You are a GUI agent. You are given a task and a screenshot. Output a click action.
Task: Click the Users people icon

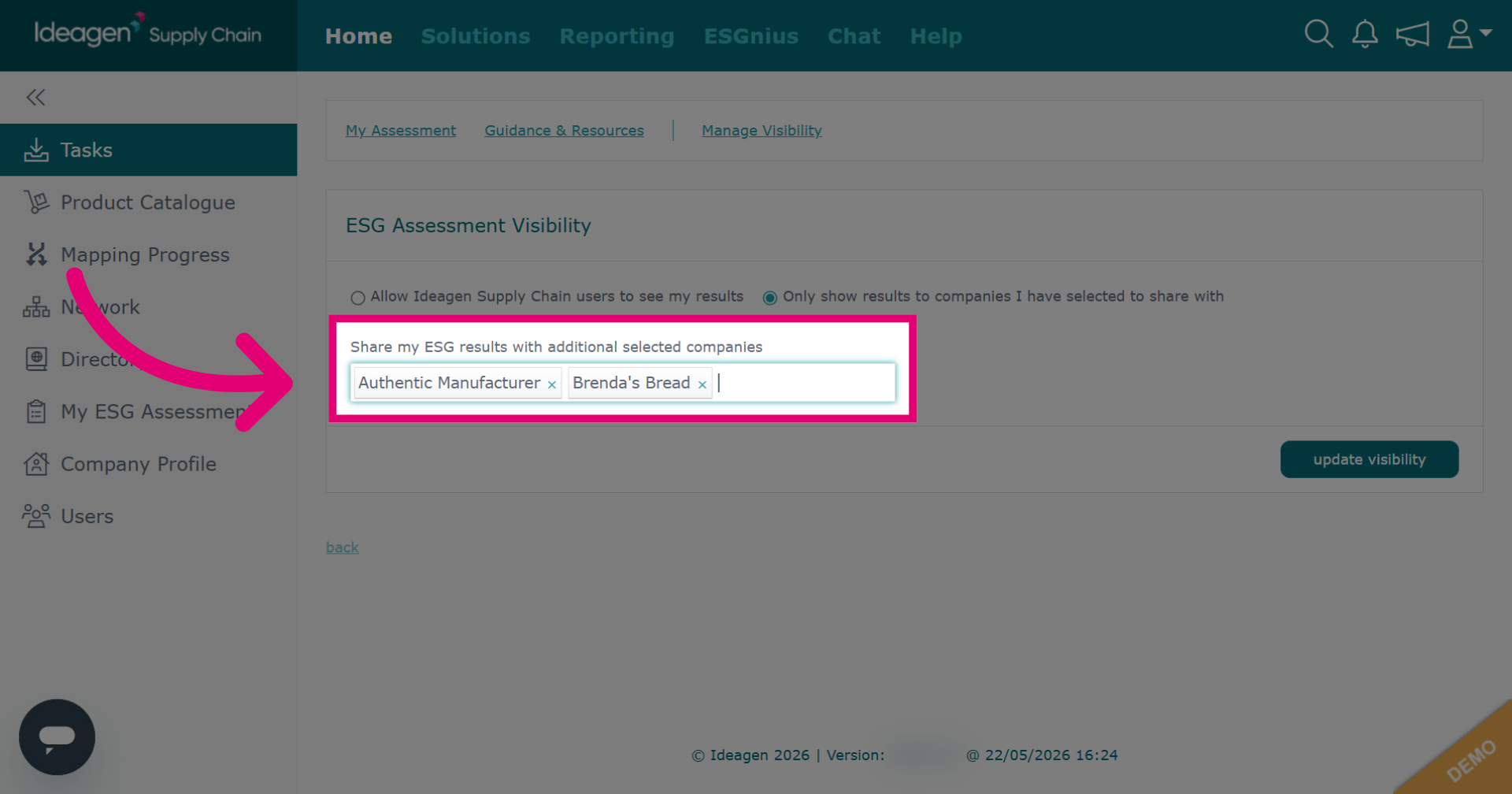click(36, 516)
